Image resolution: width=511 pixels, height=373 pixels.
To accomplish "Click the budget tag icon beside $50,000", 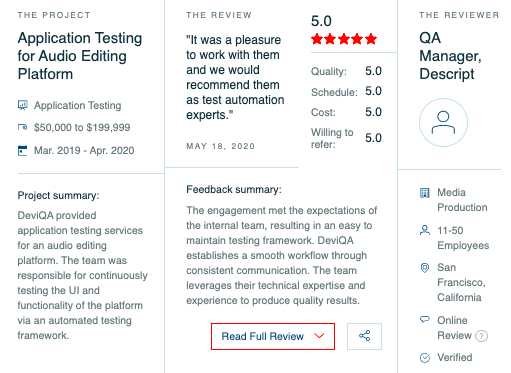I will click(x=22, y=127).
